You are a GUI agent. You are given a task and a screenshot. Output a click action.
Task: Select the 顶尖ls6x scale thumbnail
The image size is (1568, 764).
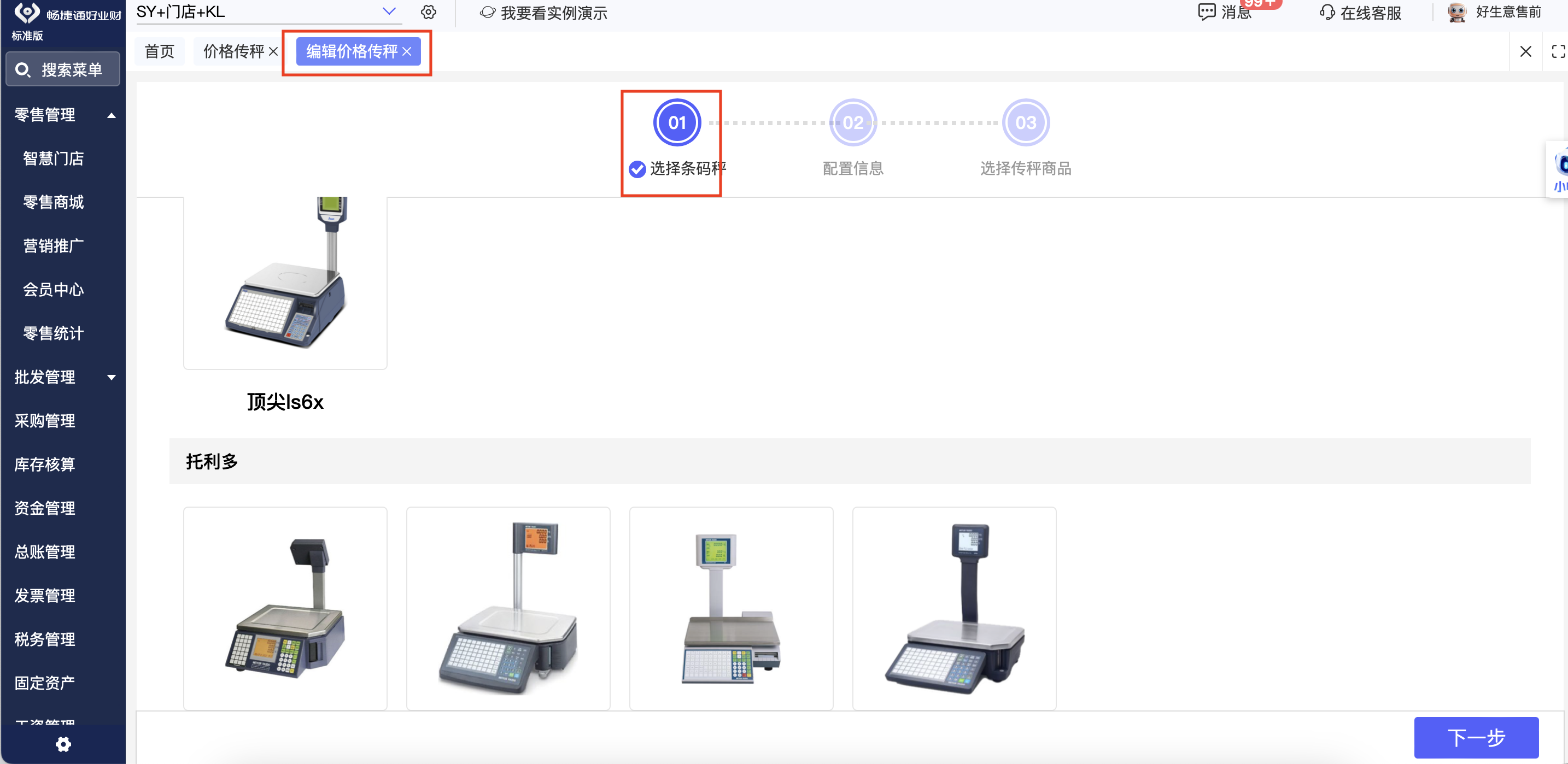tap(285, 282)
